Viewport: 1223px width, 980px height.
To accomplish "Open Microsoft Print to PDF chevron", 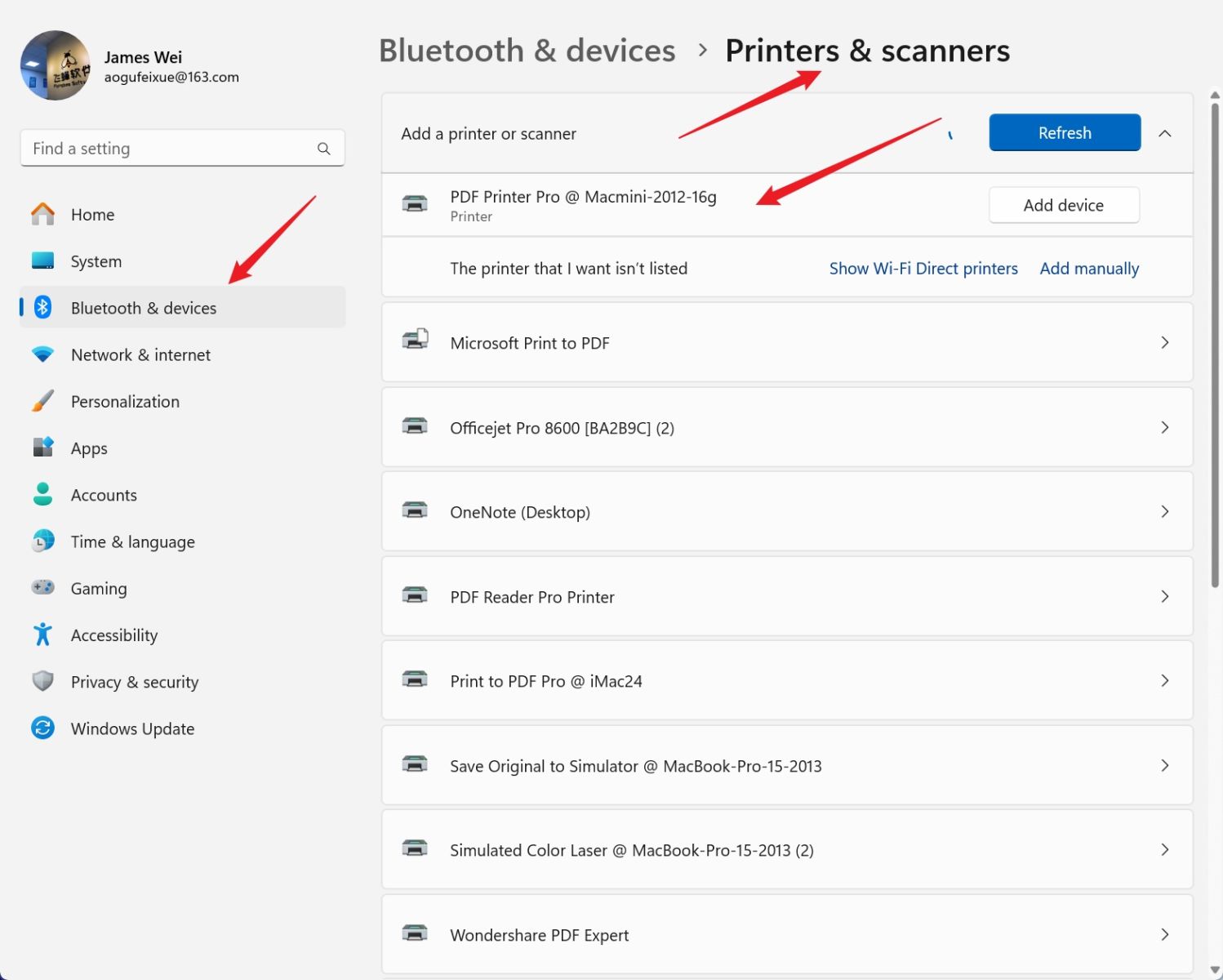I will pos(1165,342).
